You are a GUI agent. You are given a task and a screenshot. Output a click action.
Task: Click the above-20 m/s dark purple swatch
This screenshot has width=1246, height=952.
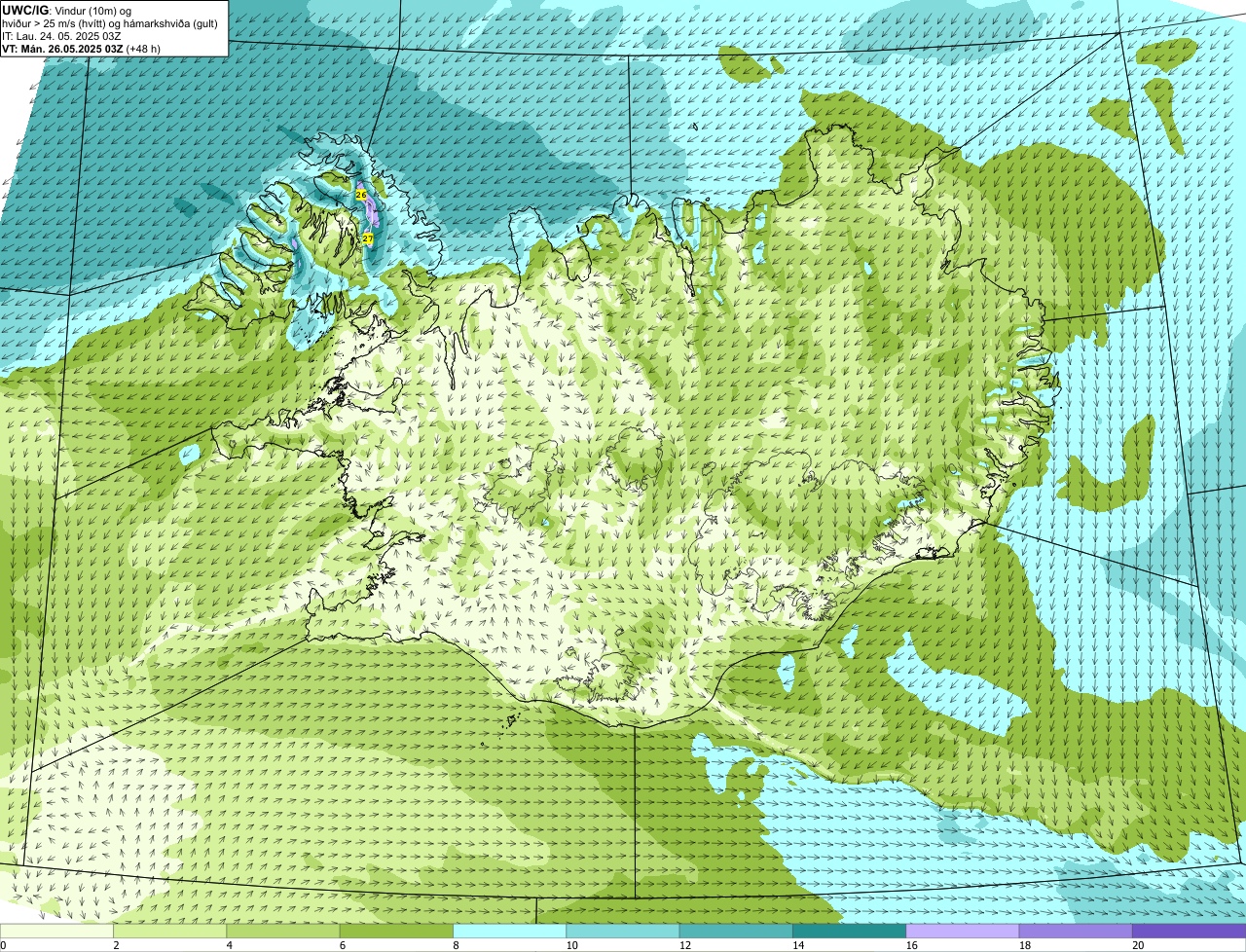(1190, 931)
